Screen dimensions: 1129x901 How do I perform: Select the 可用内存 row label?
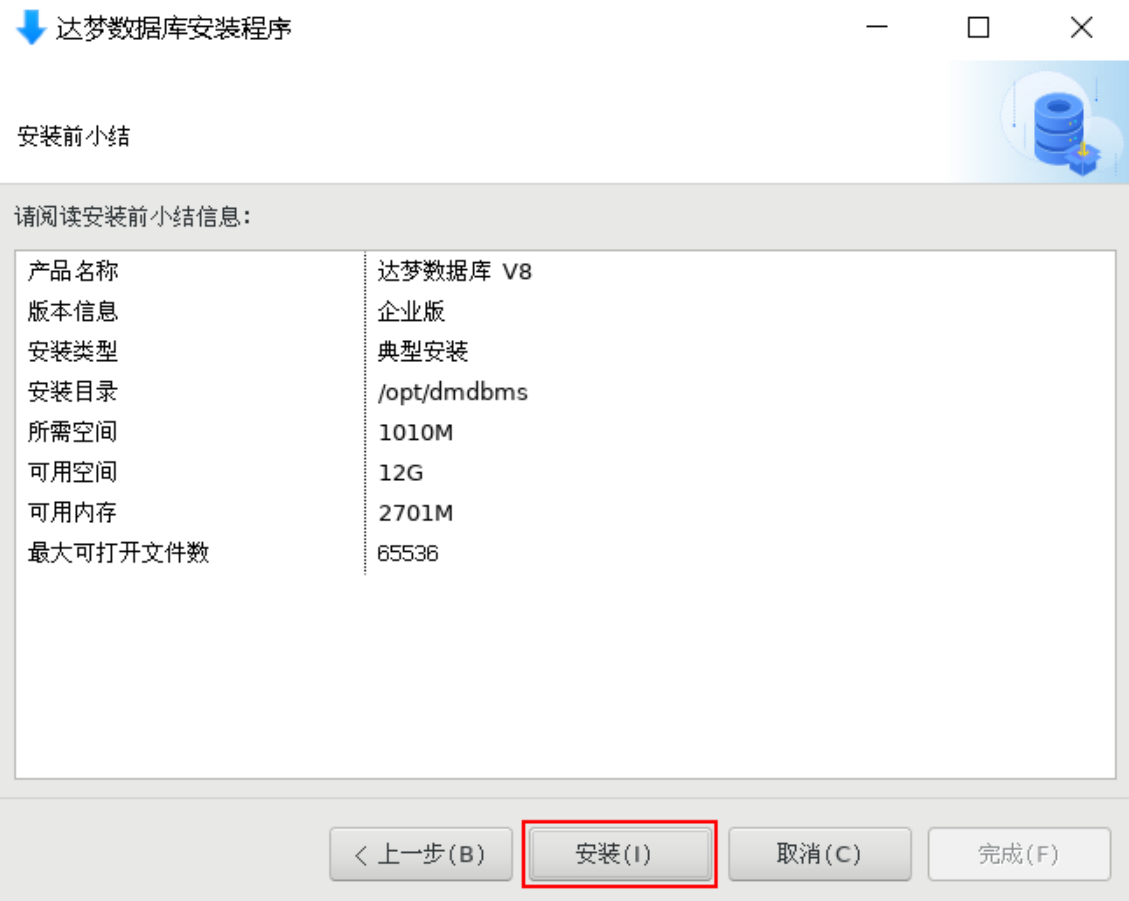73,514
